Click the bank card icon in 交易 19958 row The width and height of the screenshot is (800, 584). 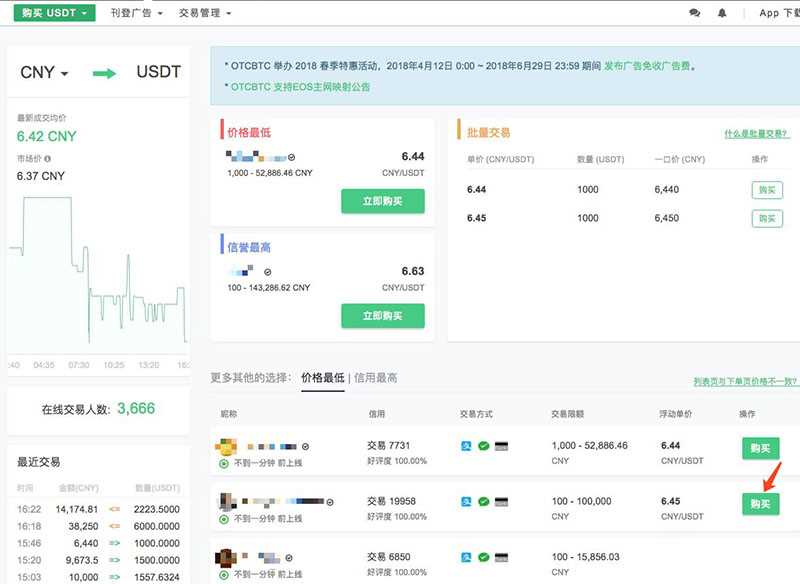[x=500, y=501]
